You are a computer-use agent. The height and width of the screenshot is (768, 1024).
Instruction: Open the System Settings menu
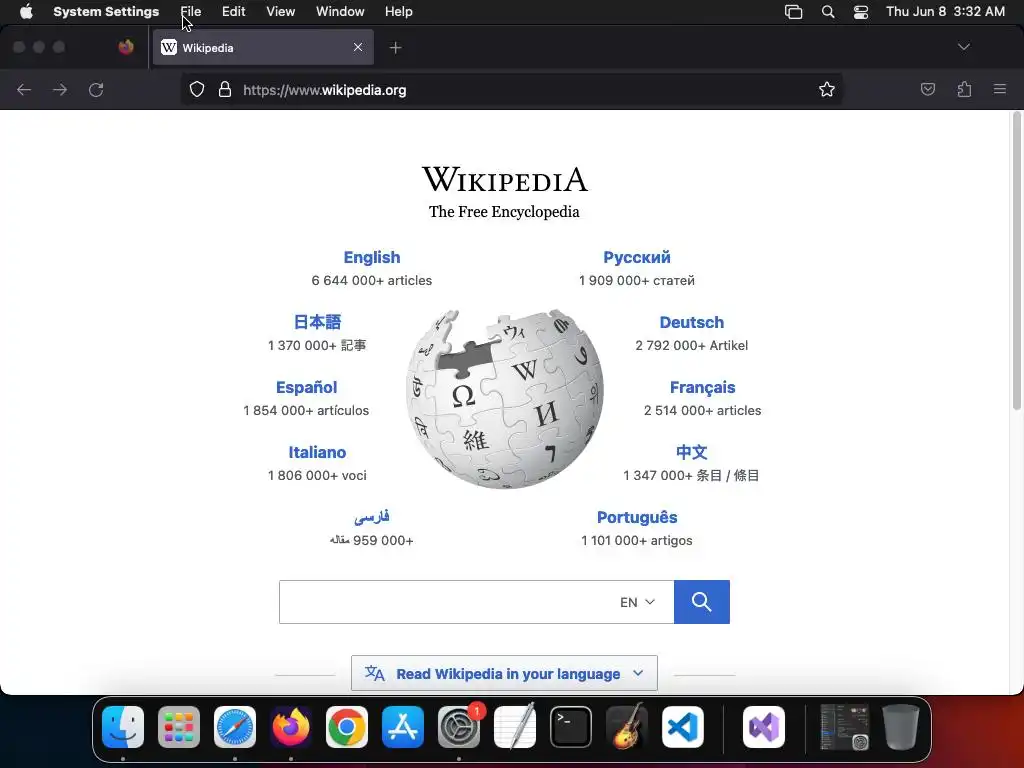[106, 12]
